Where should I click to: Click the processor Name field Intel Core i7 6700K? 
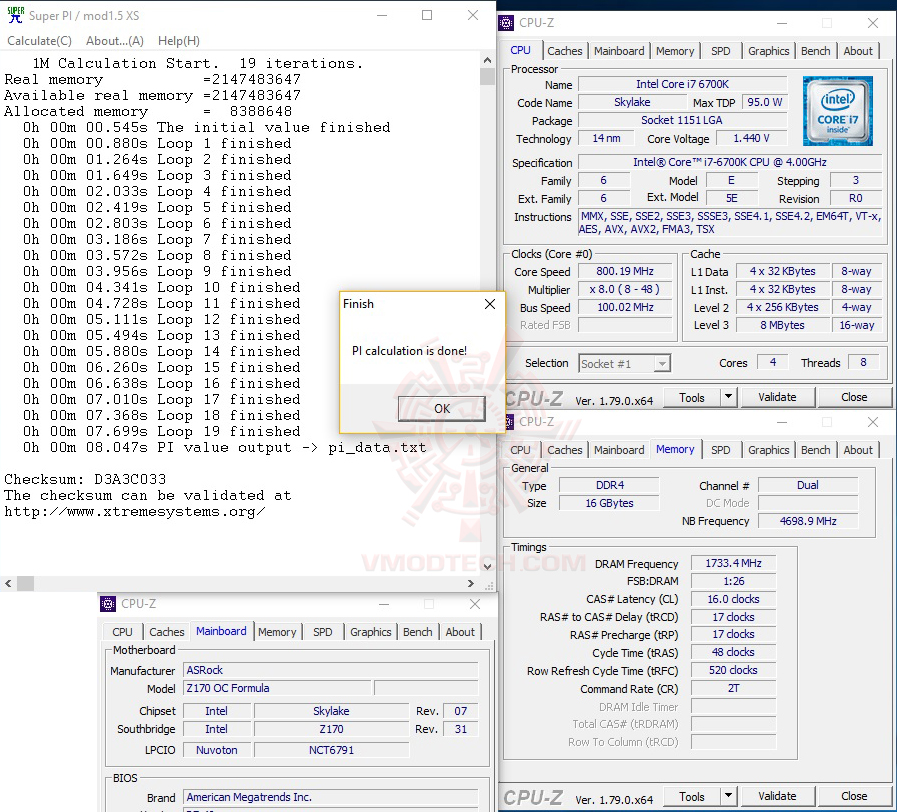682,84
